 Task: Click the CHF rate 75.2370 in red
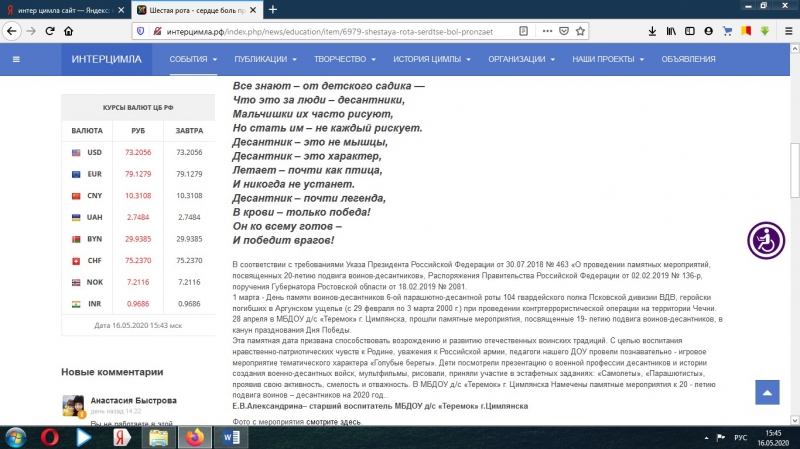tap(138, 261)
